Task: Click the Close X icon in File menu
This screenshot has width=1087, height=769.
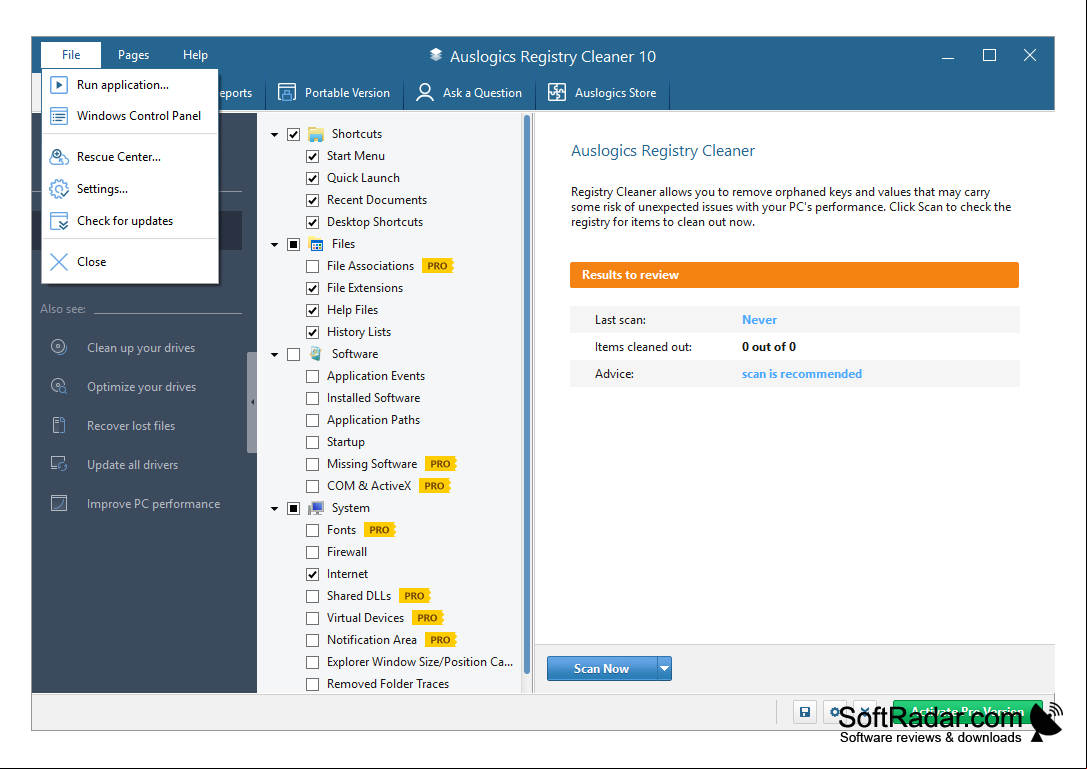Action: point(59,261)
